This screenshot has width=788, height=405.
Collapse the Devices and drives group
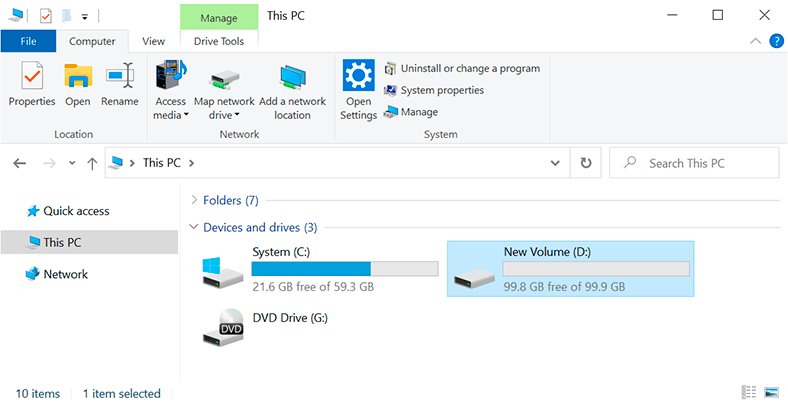[194, 227]
